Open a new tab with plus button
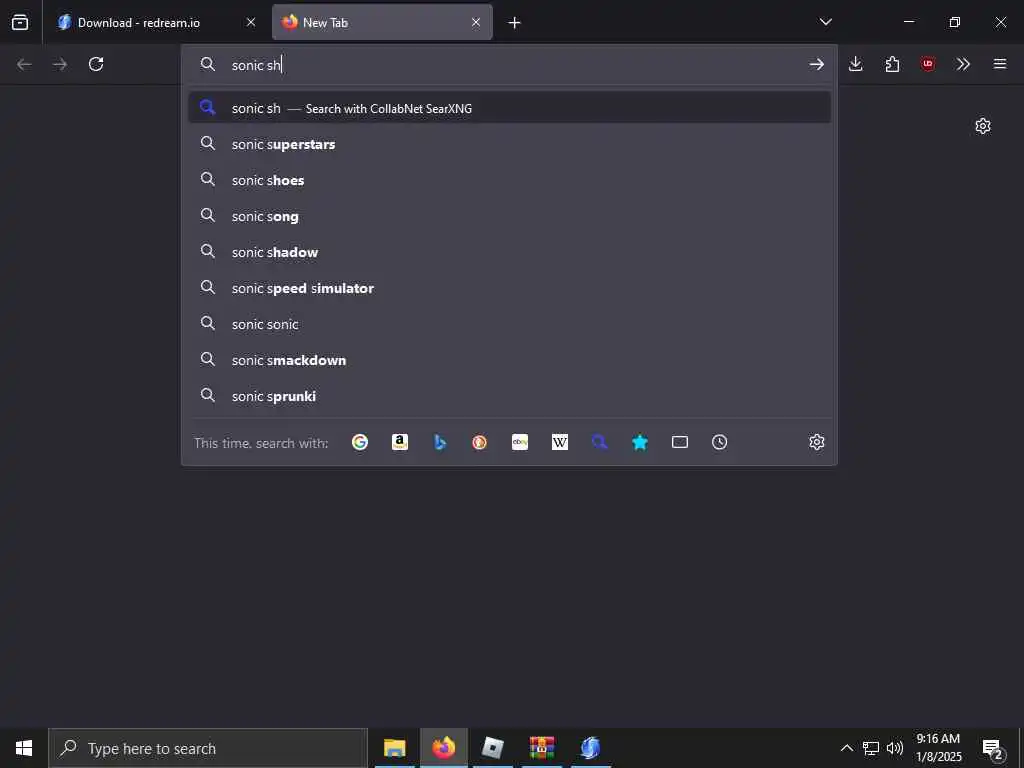This screenshot has height=768, width=1024. point(515,23)
